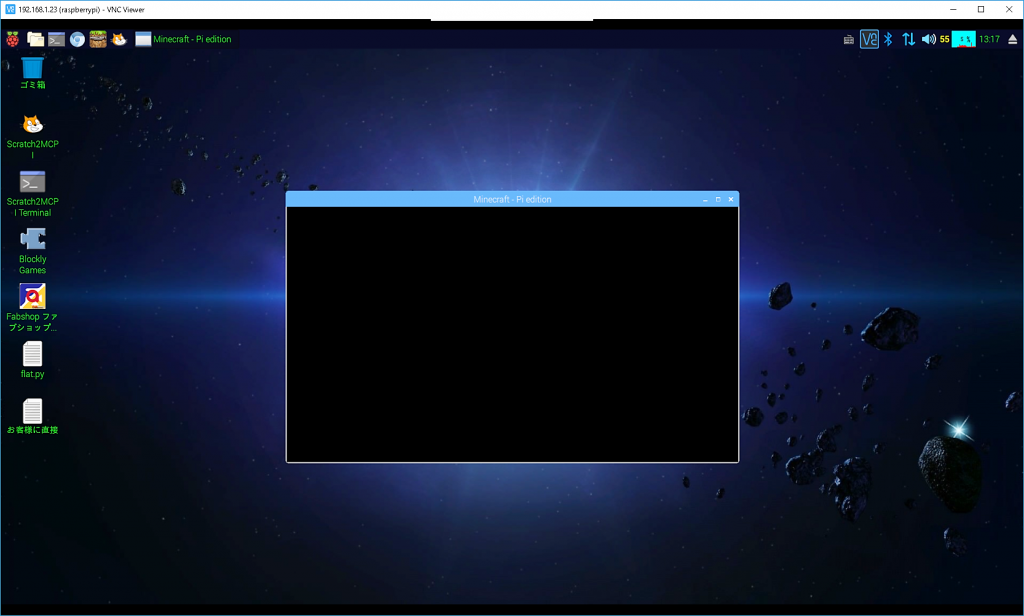
Task: Select the flat.py file on desktop
Action: point(32,360)
